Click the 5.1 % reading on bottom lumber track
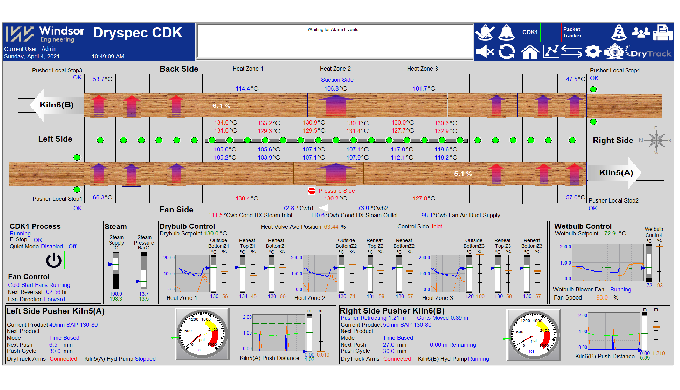The image size is (680, 390). [463, 174]
